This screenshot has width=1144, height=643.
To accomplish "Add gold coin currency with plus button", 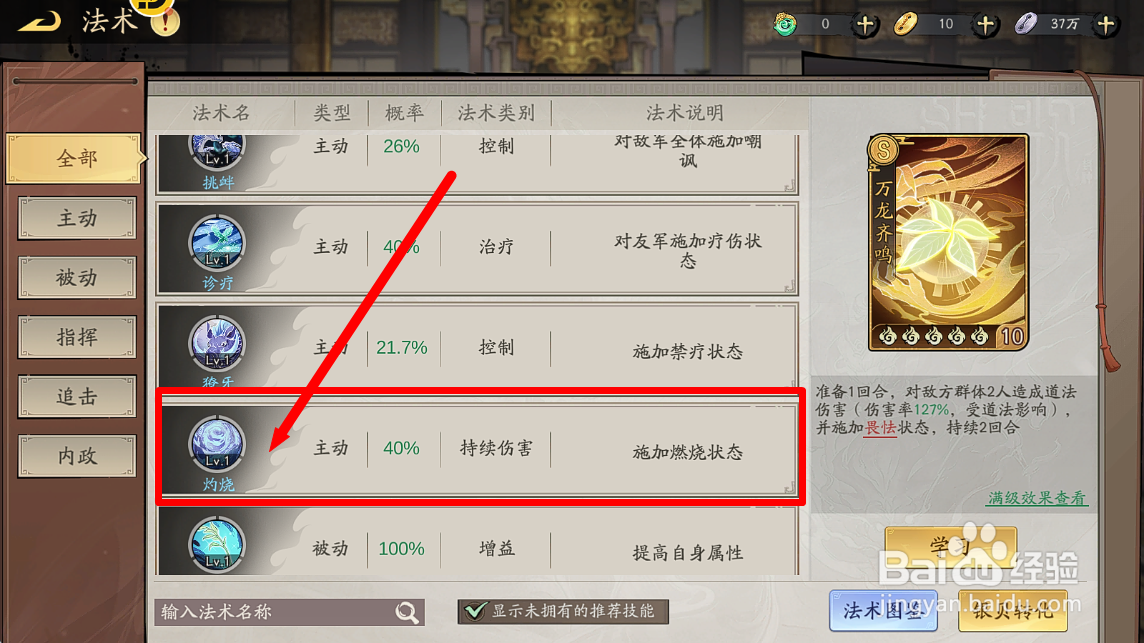I will pyautogui.click(x=985, y=25).
